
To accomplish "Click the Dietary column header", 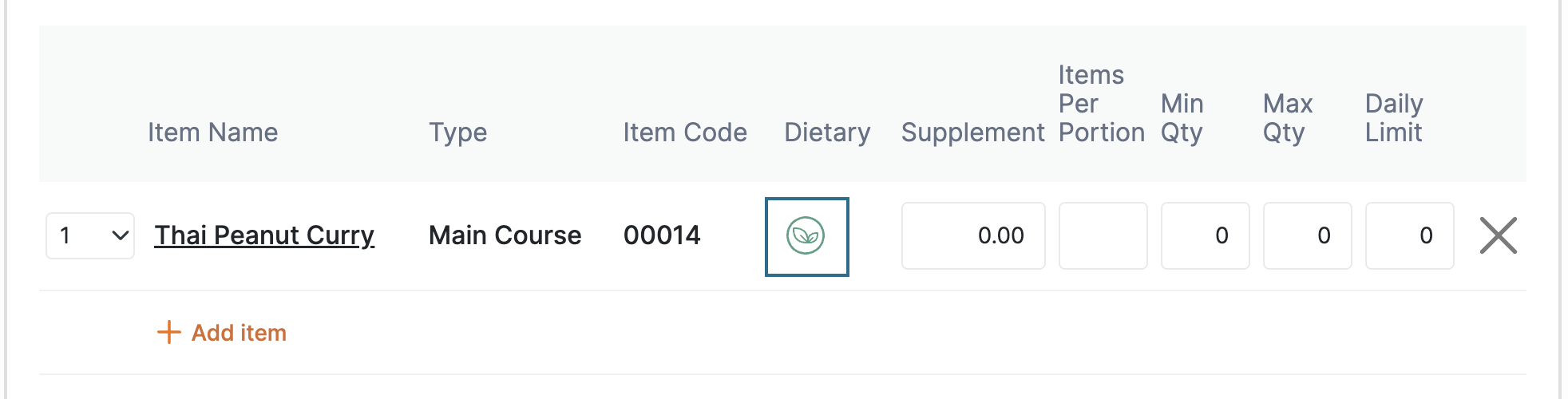I will coord(827,132).
